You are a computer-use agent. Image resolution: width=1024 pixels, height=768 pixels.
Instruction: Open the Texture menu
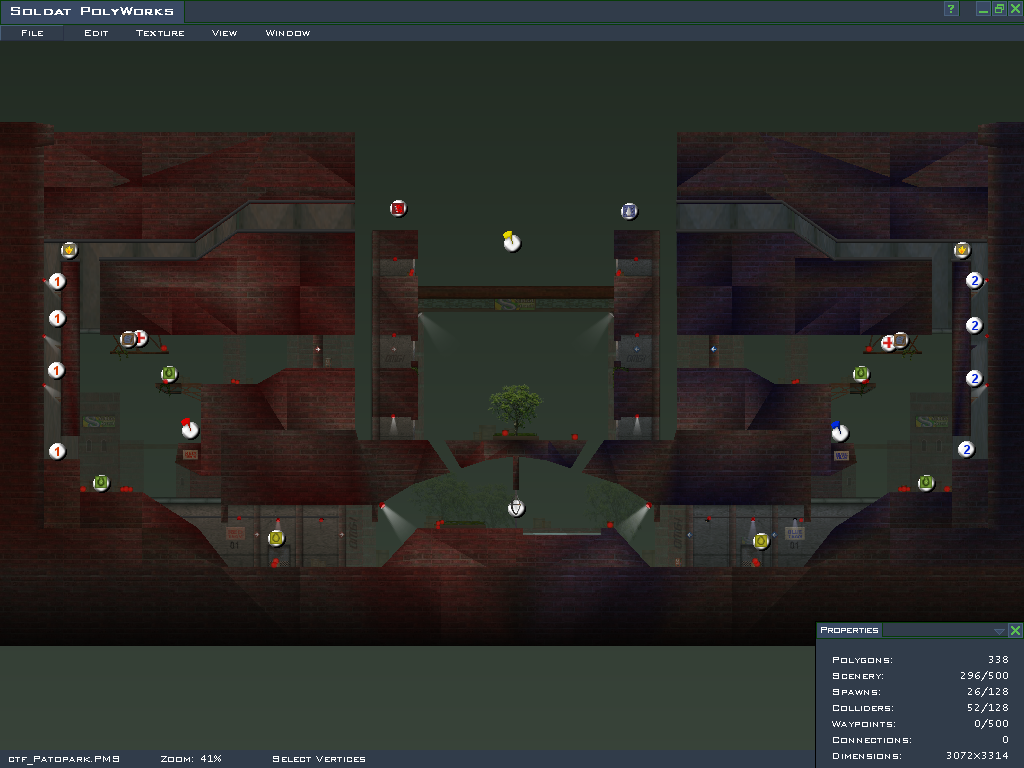pos(160,33)
